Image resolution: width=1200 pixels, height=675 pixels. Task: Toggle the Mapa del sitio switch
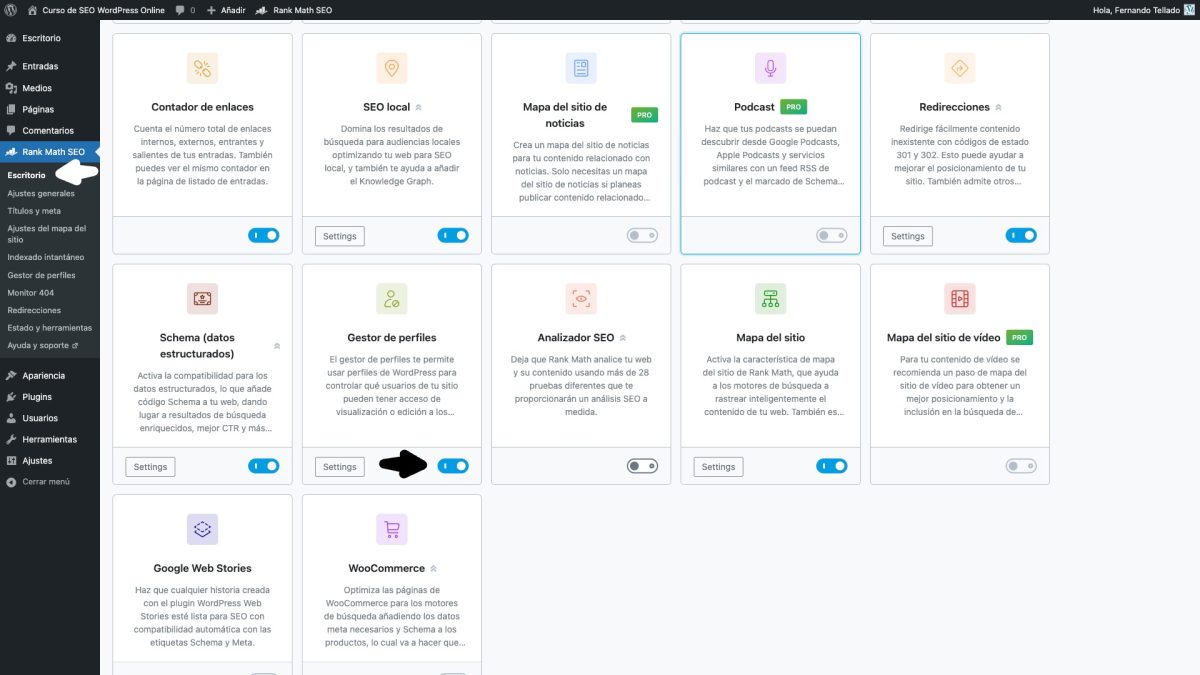click(x=831, y=466)
